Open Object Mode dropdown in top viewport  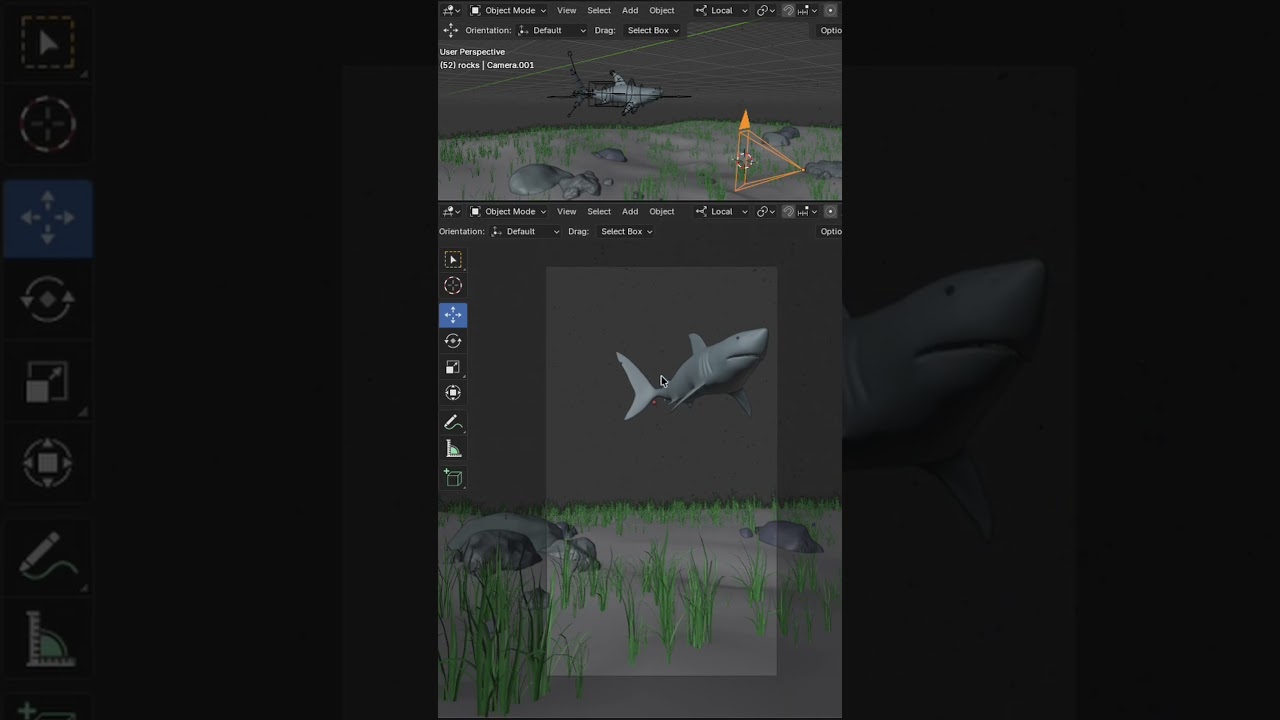pyautogui.click(x=508, y=10)
